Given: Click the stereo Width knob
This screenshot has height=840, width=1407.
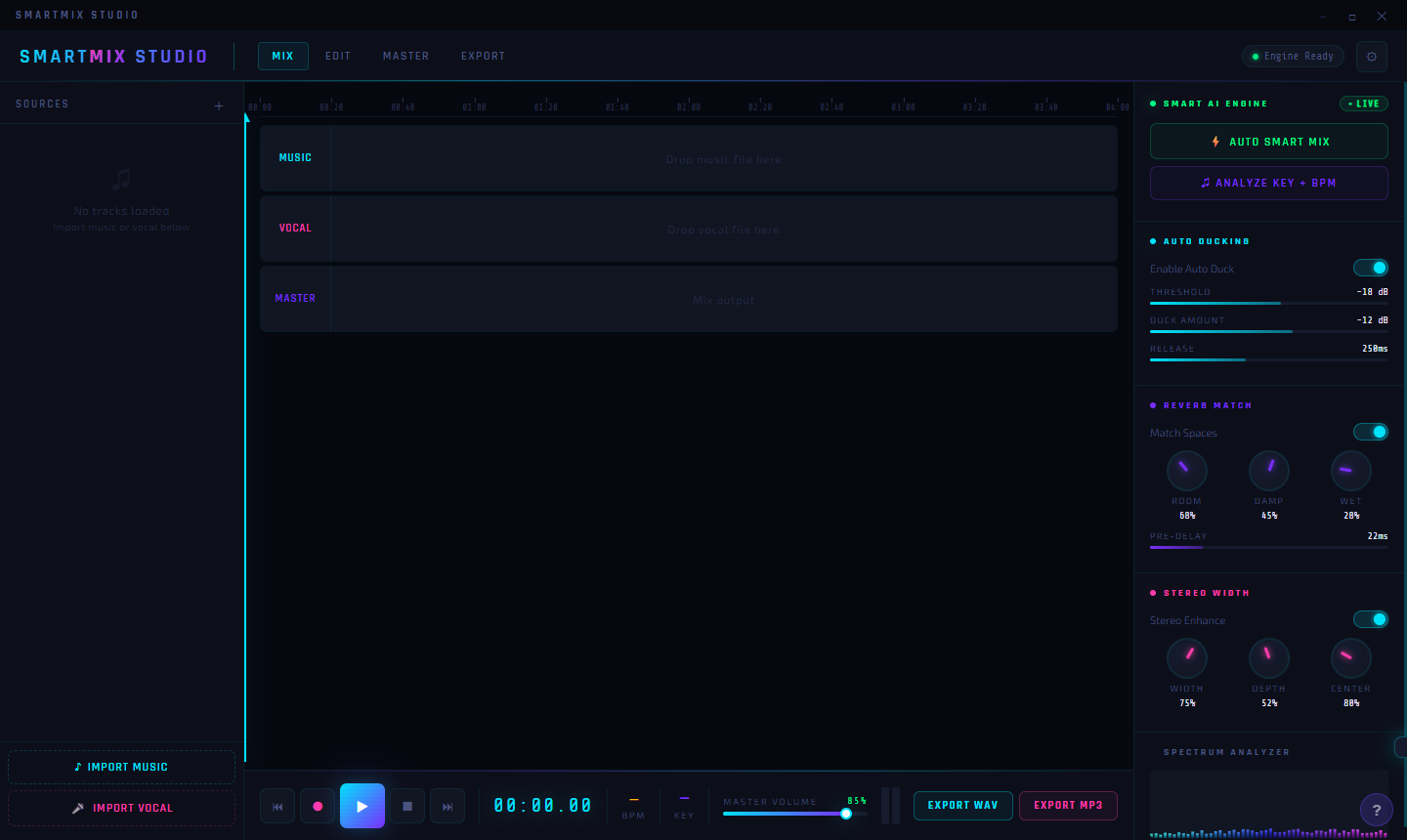Looking at the screenshot, I should [1187, 658].
